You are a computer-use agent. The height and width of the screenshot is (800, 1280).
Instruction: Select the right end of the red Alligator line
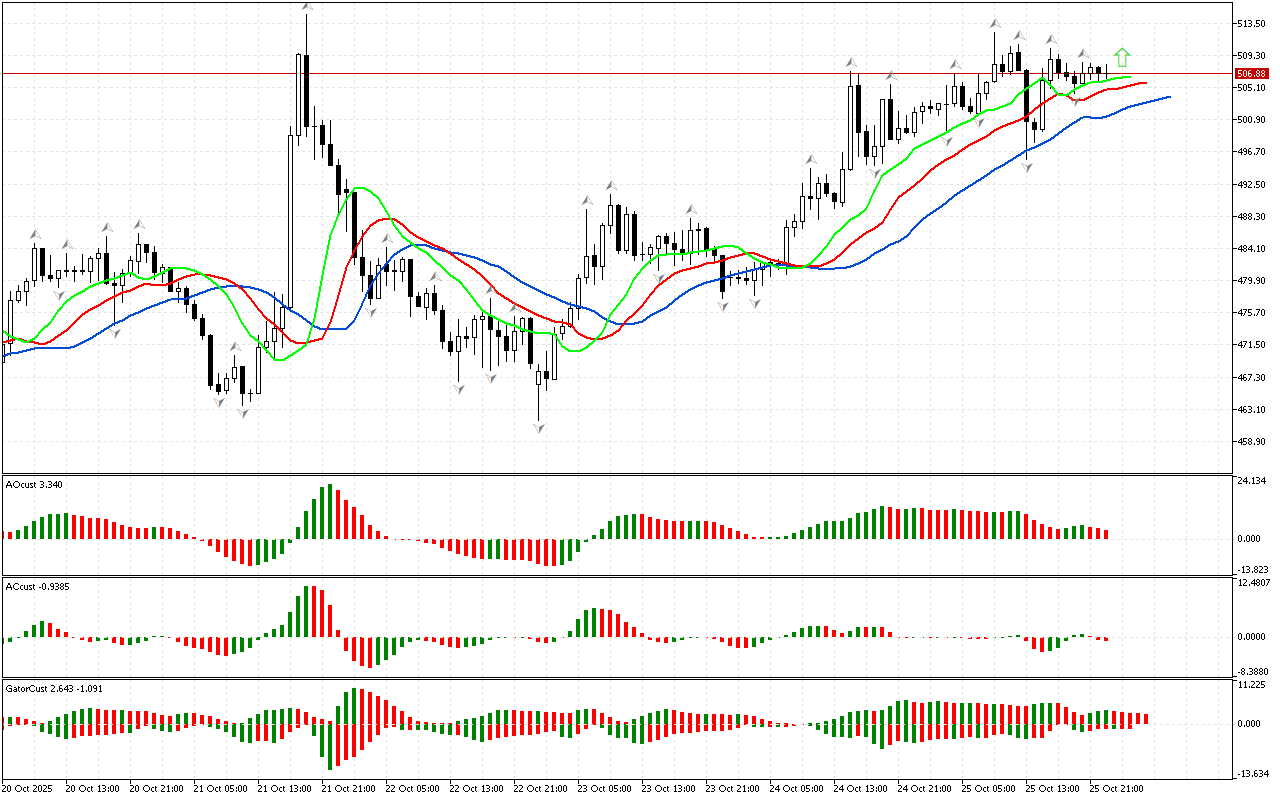pos(1144,83)
